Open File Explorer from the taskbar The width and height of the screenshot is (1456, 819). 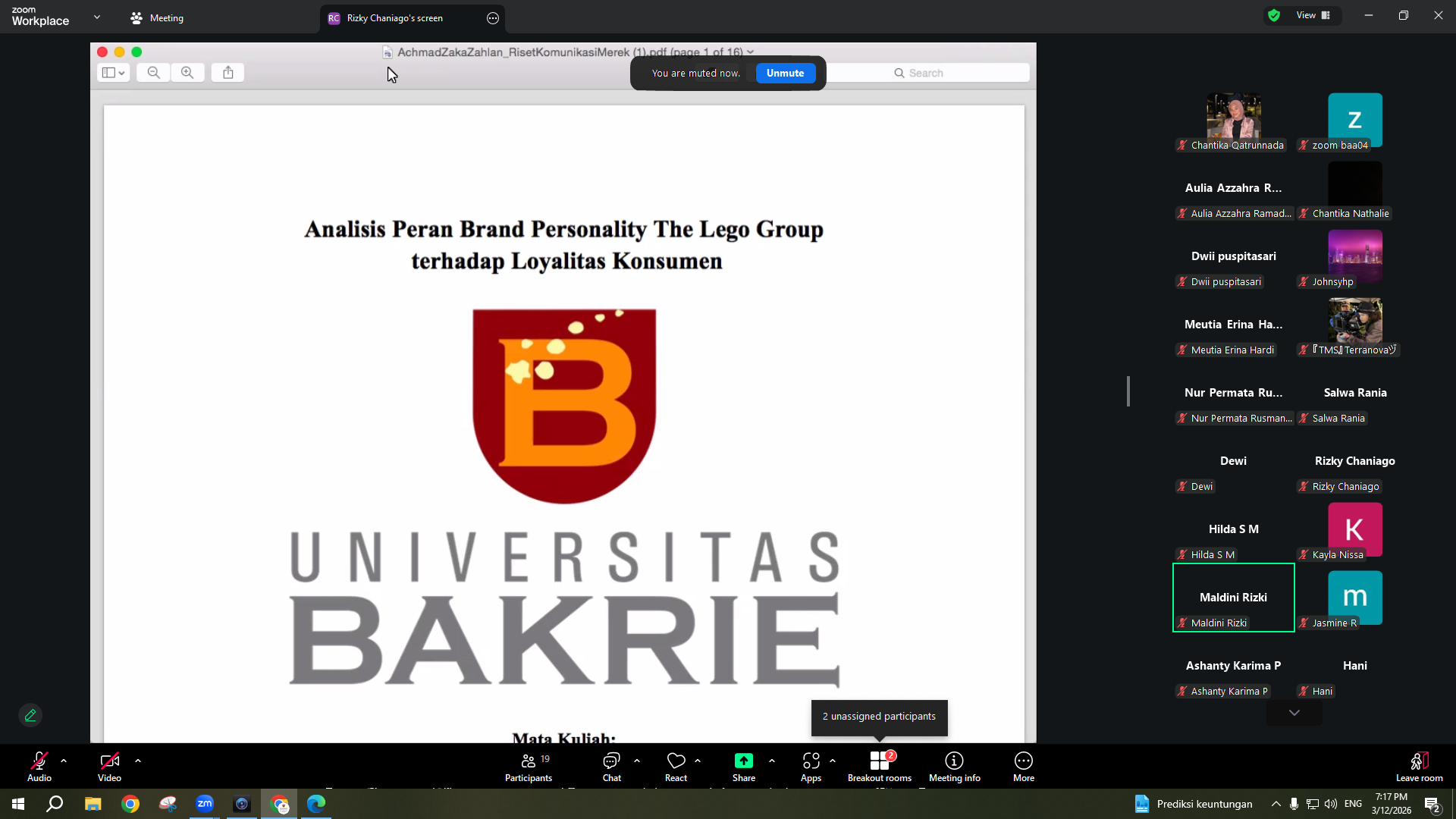click(93, 804)
